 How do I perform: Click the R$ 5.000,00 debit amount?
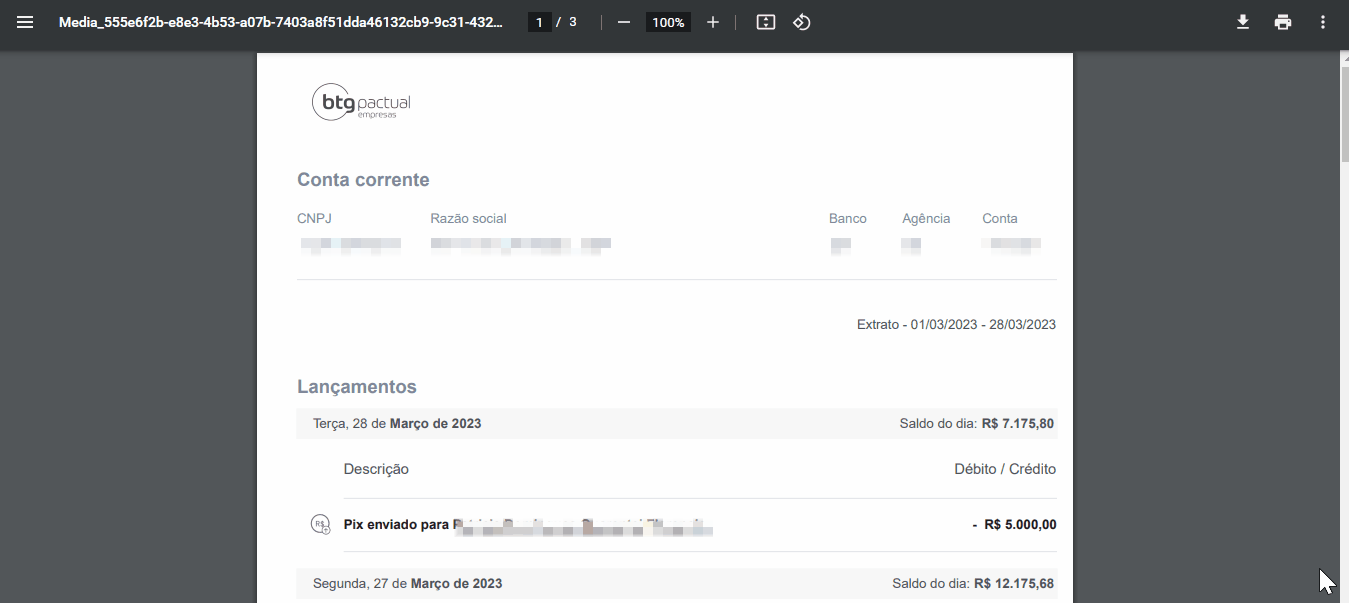tap(1019, 525)
